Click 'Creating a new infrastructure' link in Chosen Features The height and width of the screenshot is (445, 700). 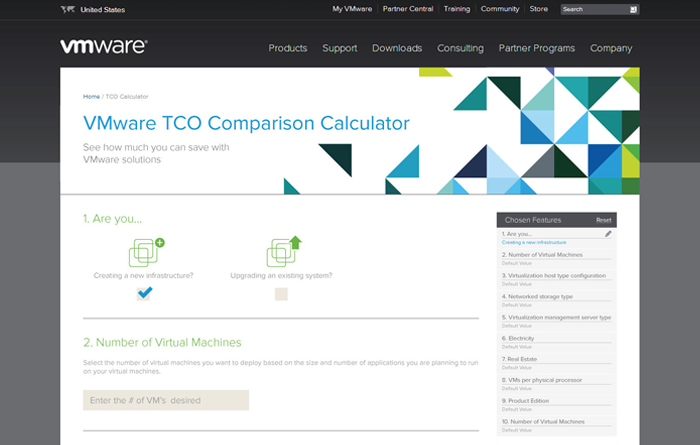coord(533,242)
